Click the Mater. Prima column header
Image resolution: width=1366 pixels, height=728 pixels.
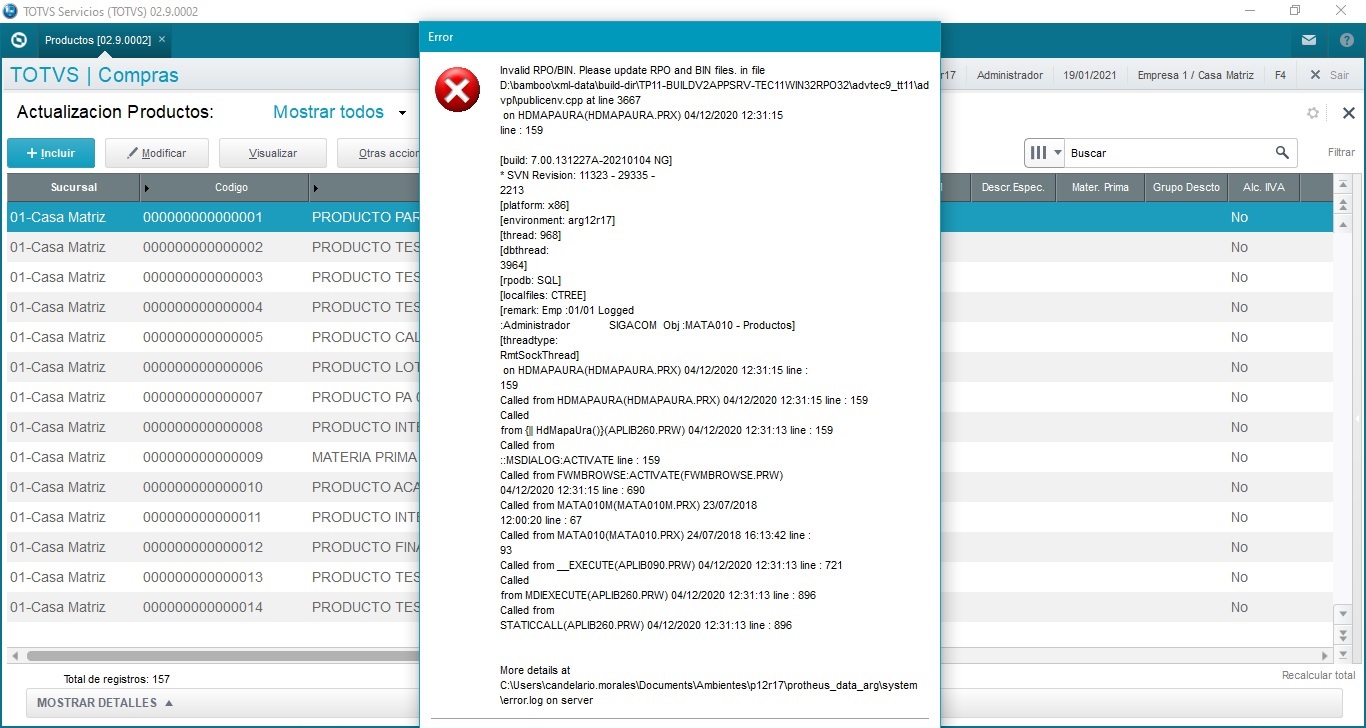[1100, 187]
